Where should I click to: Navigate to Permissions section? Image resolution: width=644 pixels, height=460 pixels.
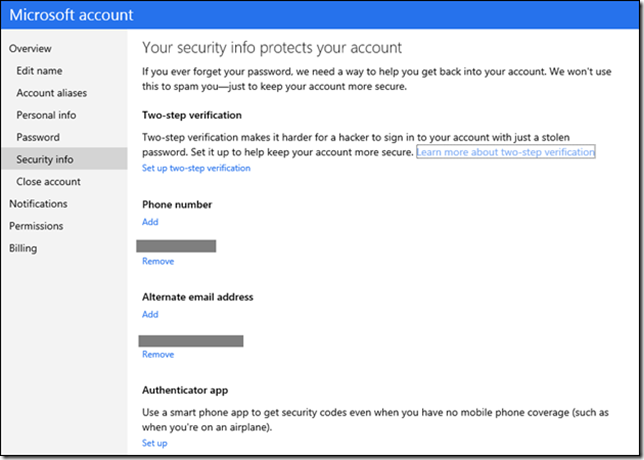pos(36,226)
